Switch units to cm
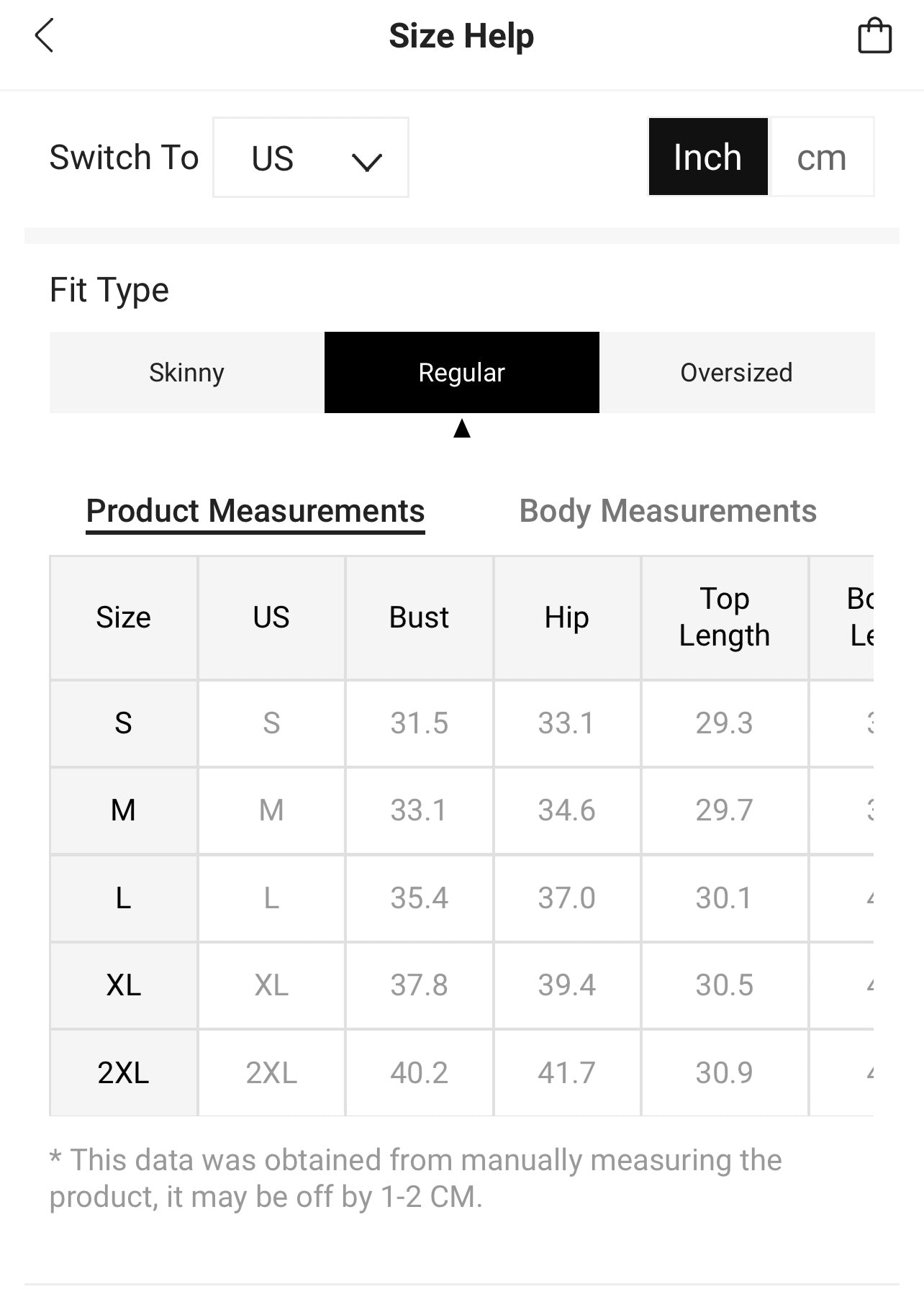The width and height of the screenshot is (924, 1289). click(821, 157)
